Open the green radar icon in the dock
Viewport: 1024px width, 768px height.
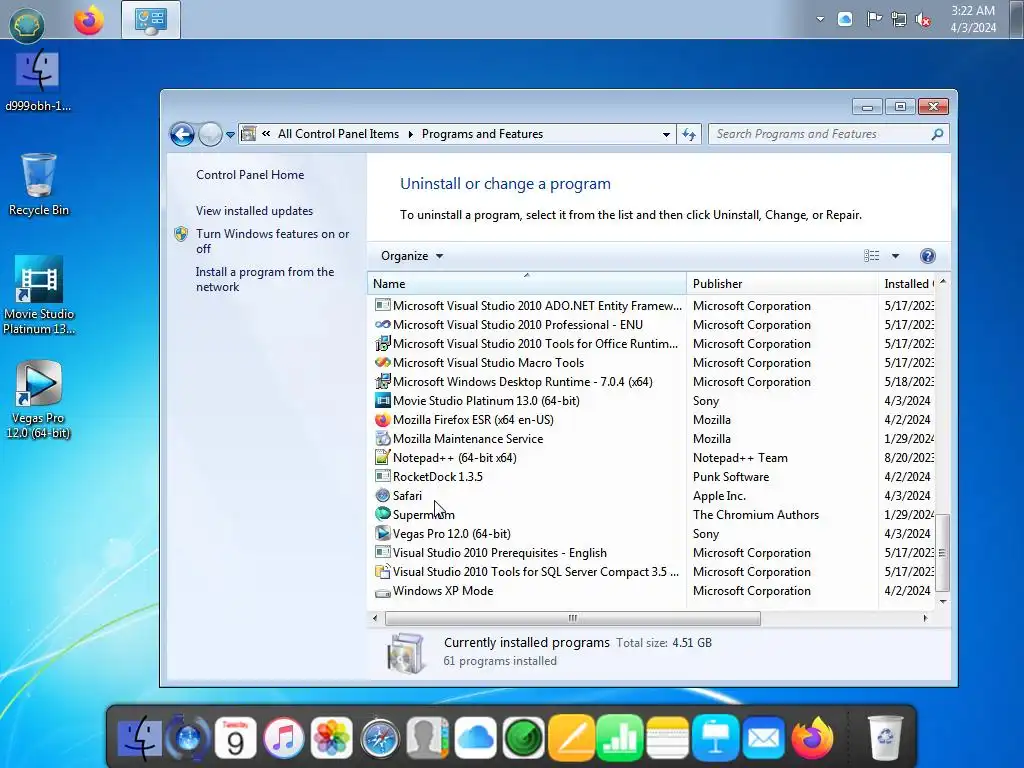[x=524, y=739]
